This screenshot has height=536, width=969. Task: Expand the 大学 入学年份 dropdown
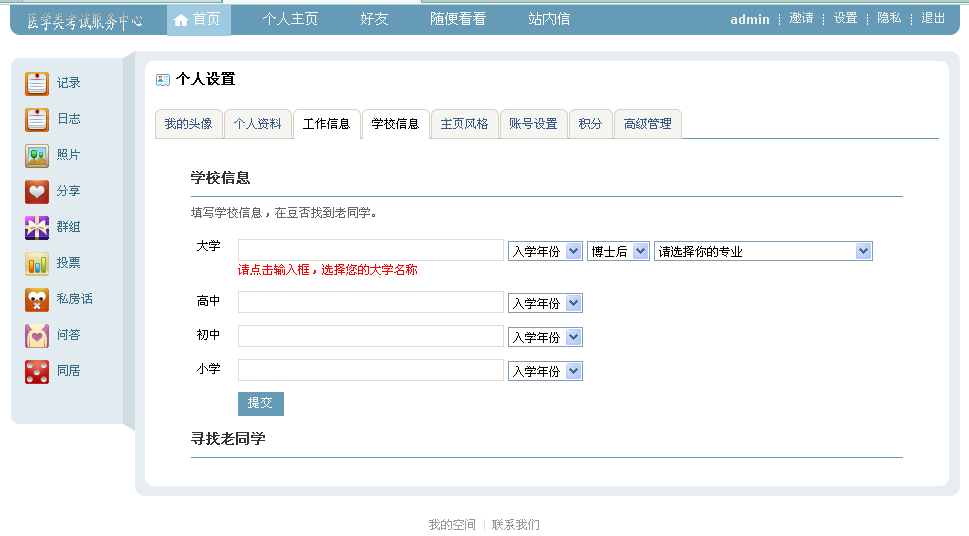coord(545,251)
